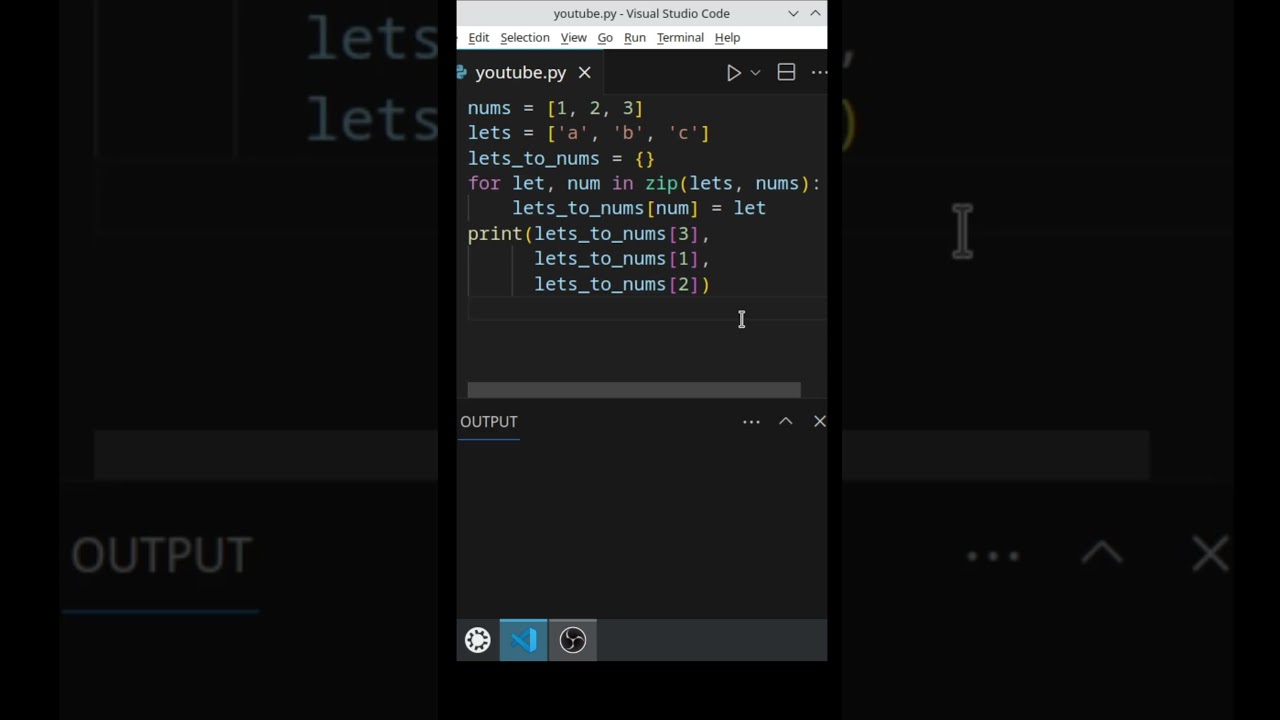
Task: Click 'lets_to_nums[1],' argument line
Action: [621, 259]
